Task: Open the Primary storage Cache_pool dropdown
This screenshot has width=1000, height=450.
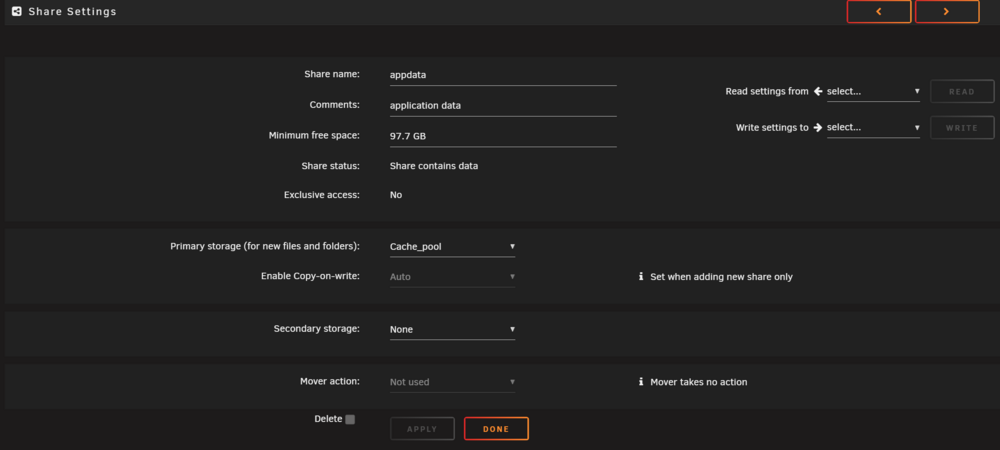Action: (x=452, y=247)
